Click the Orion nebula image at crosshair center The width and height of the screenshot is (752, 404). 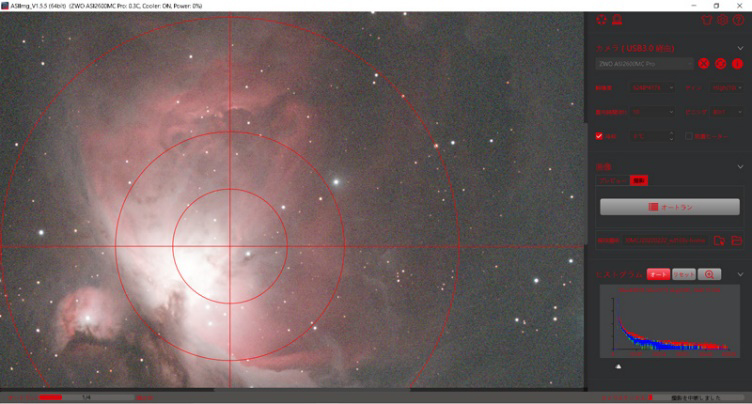230,247
